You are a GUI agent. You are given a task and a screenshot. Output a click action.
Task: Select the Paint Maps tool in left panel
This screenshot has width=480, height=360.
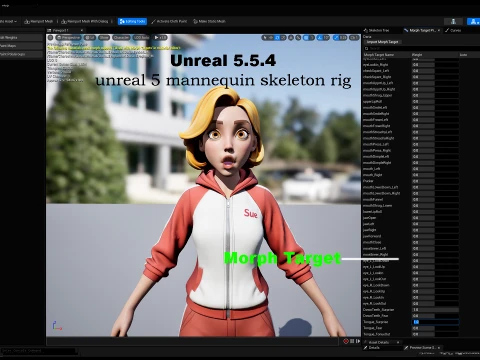point(21,46)
